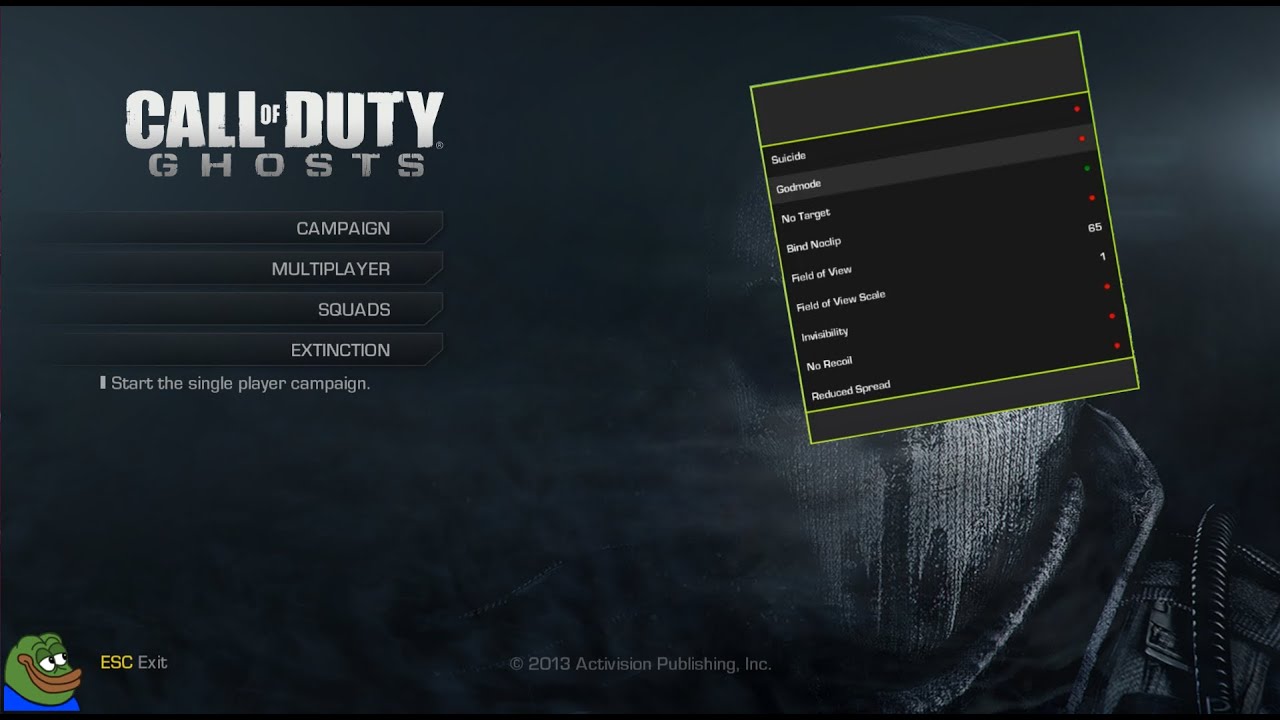Click the "No Target" menu label

click(806, 216)
